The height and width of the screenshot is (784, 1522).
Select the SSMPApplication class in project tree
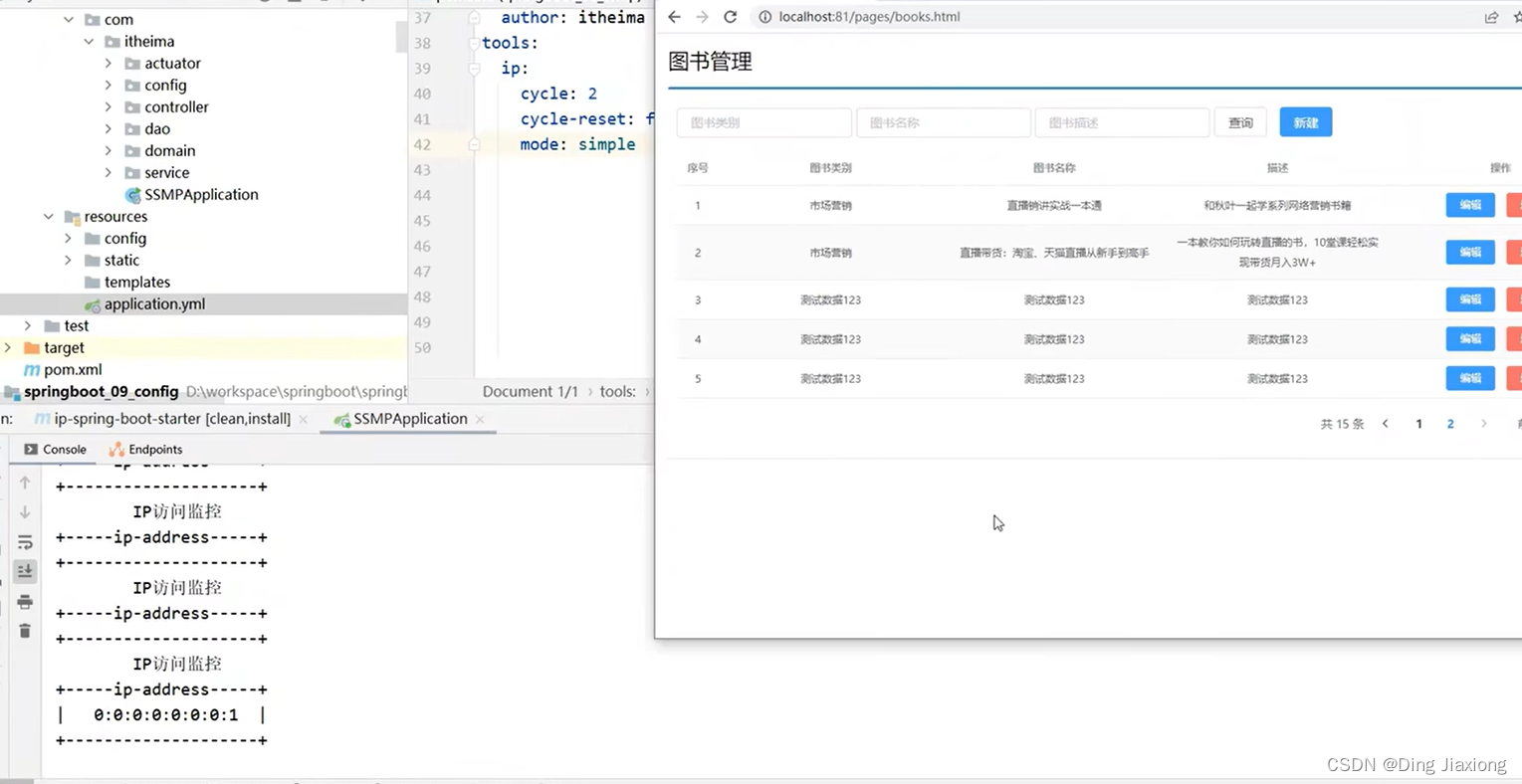click(x=191, y=194)
